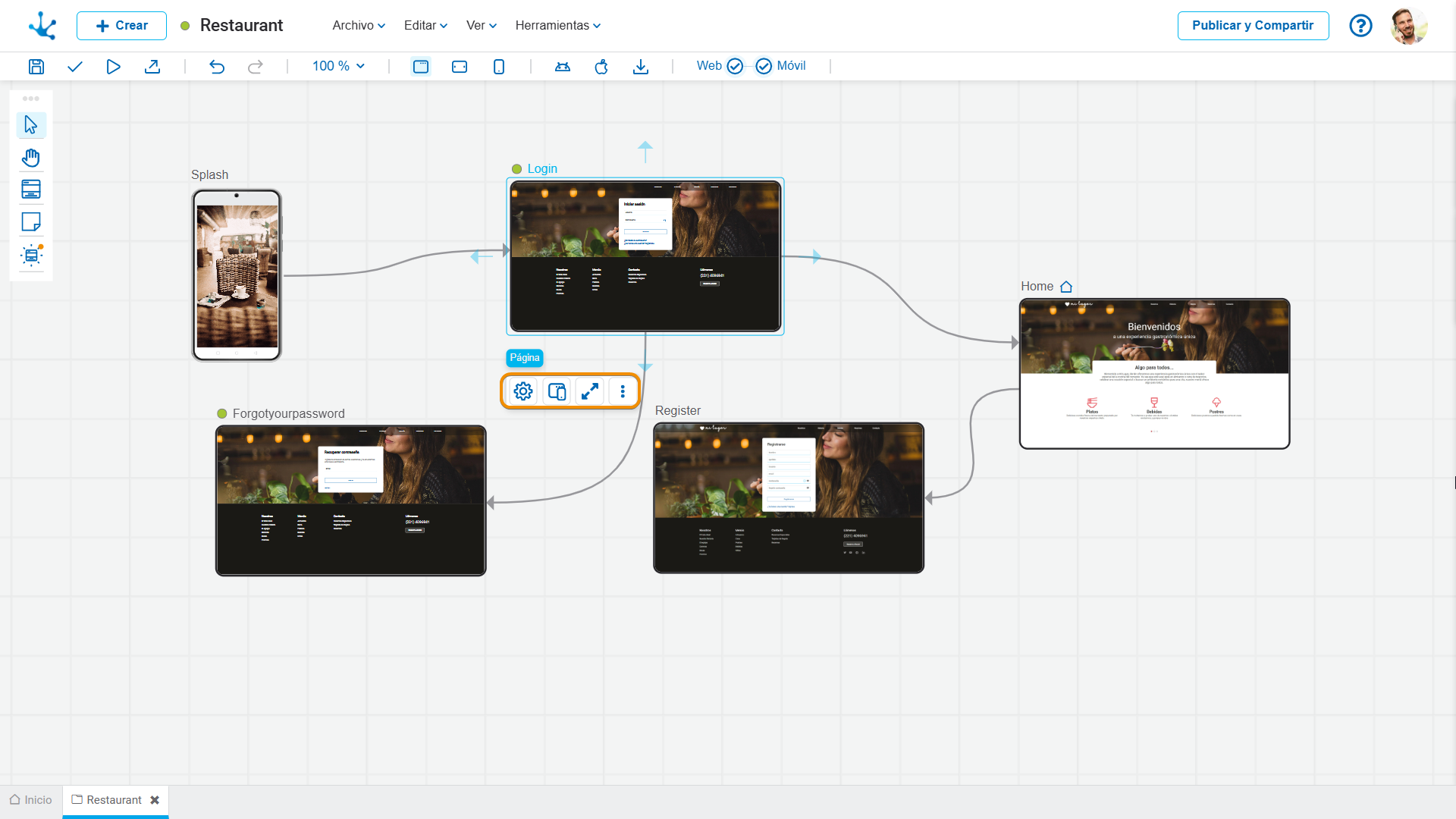The image size is (1456, 819).
Task: Click the download icon in toolbar
Action: [641, 67]
